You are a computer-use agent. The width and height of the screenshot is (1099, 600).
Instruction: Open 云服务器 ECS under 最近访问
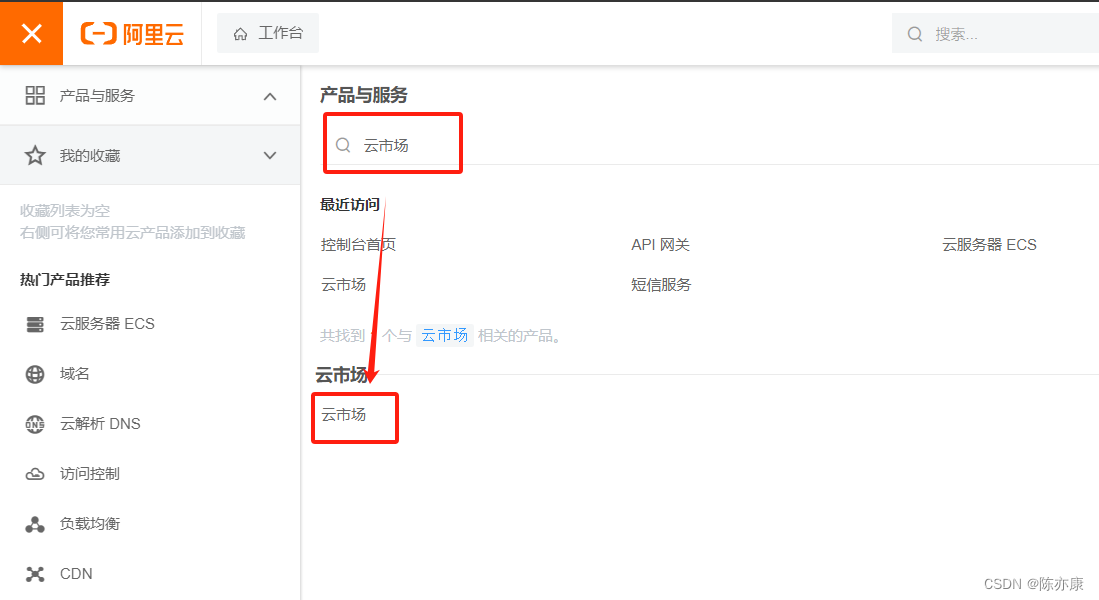tap(989, 245)
